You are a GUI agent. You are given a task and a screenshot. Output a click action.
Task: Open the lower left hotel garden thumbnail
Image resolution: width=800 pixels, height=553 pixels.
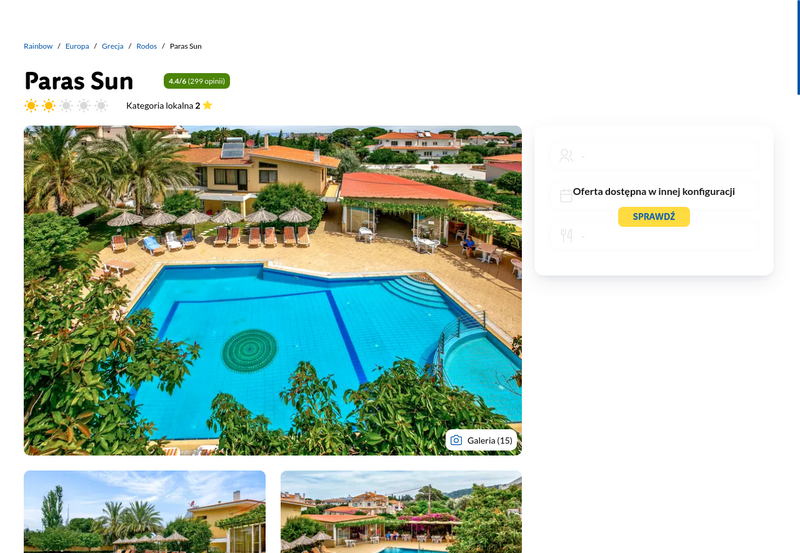click(x=144, y=512)
